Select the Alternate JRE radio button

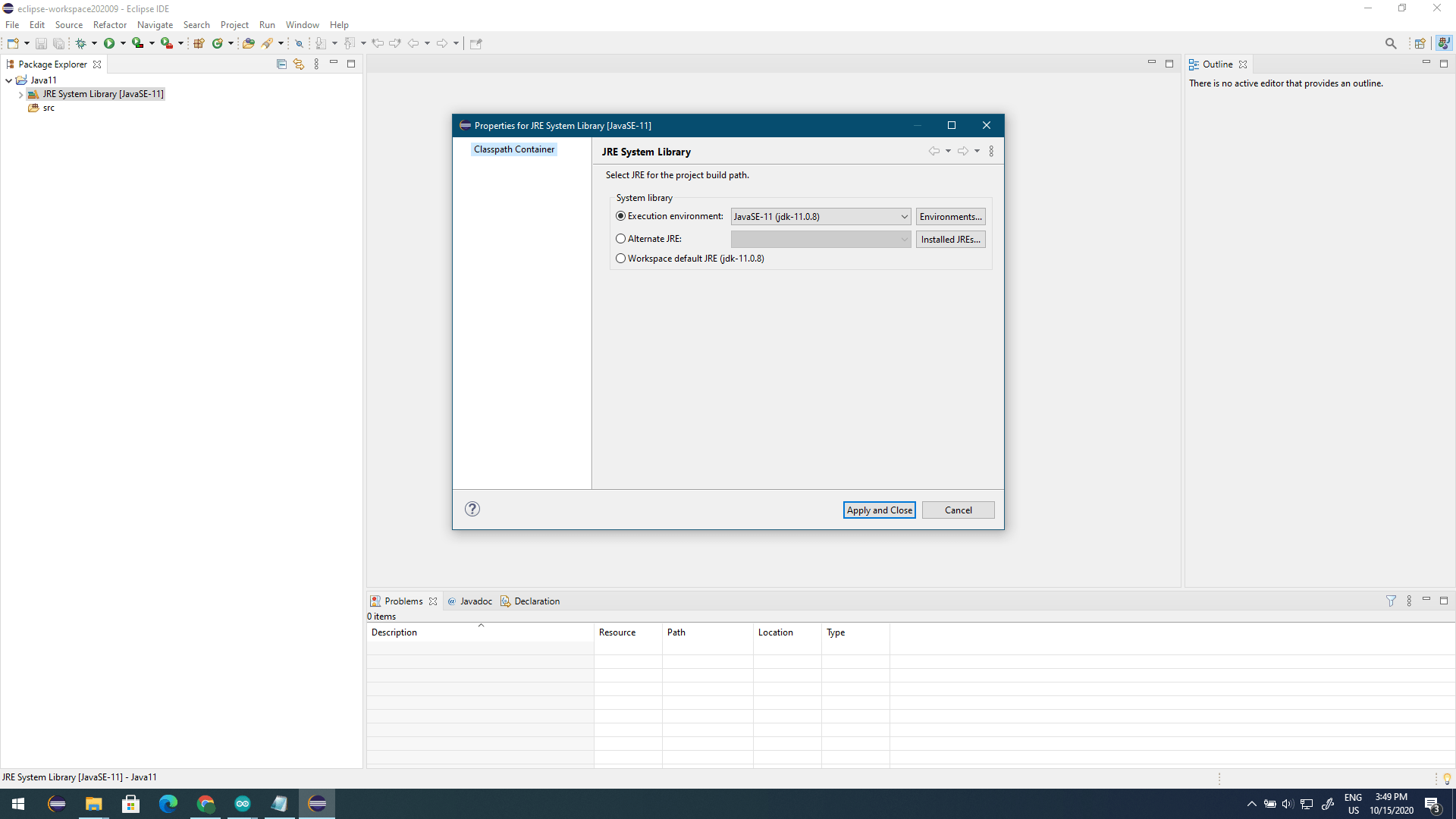621,239
